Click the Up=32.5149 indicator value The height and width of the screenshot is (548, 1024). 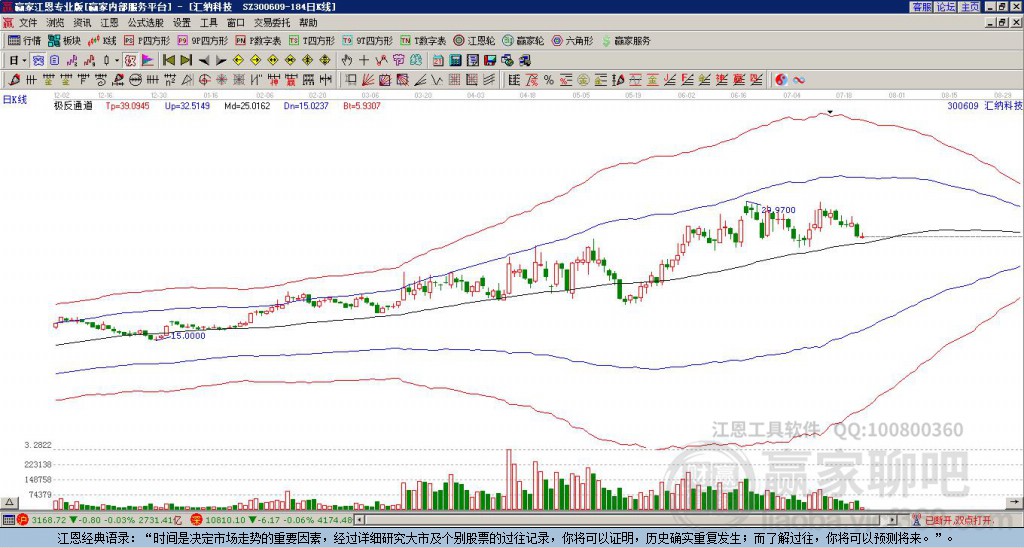pos(187,106)
